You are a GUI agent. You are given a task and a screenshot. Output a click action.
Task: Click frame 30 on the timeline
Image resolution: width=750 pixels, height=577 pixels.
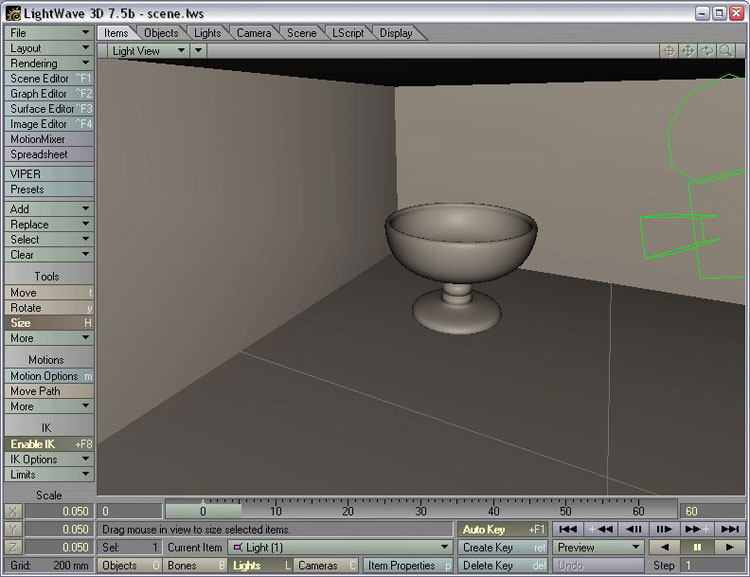421,511
